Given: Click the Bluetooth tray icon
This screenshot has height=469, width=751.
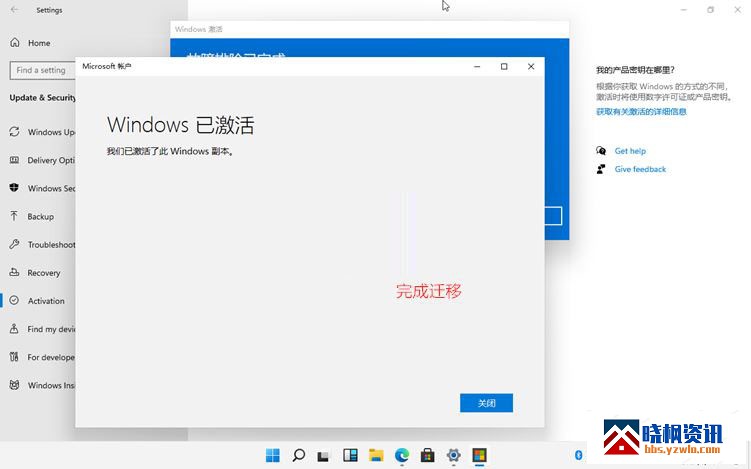Looking at the screenshot, I should [578, 455].
